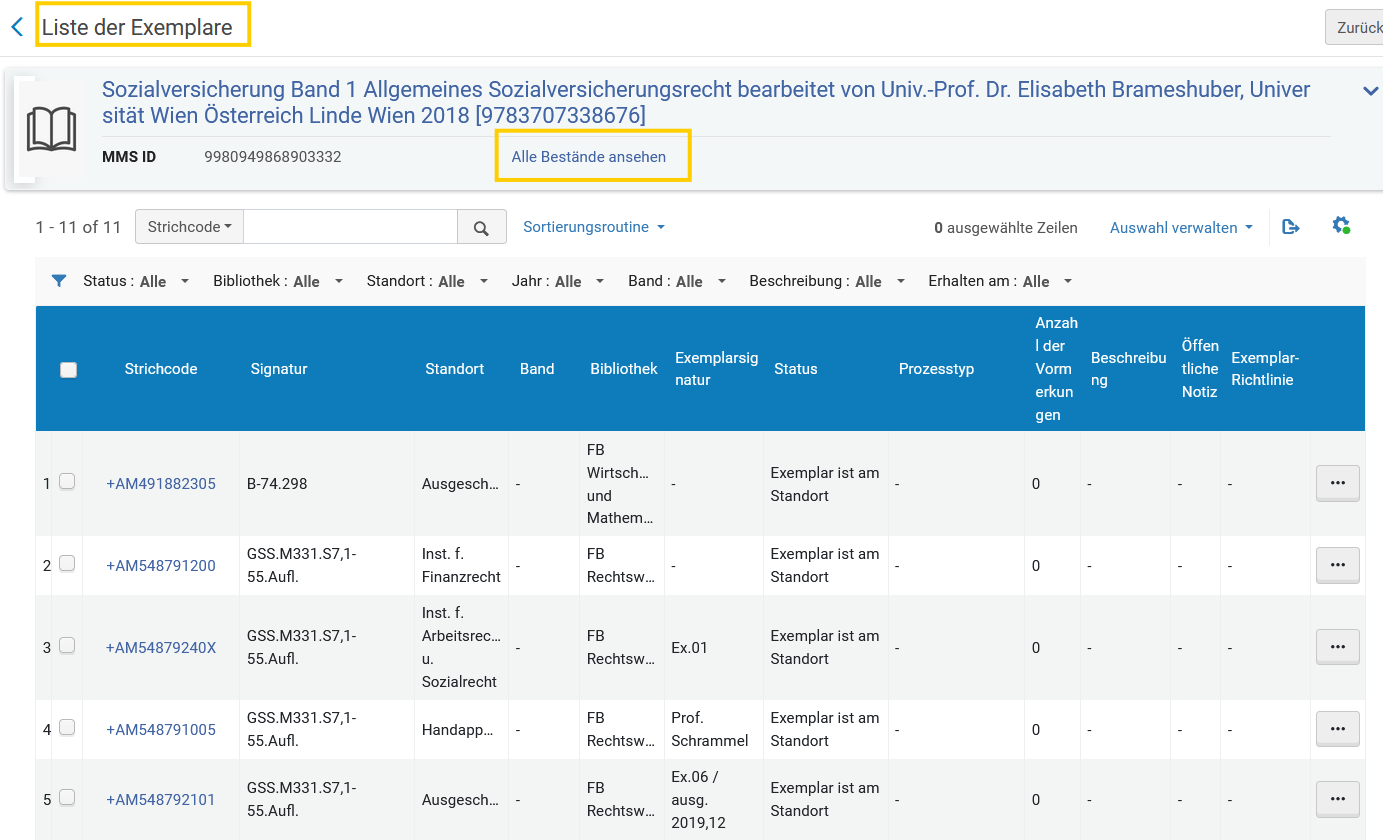The image size is (1383, 840).
Task: Click the Alle Bestände ansehen link
Action: pos(589,157)
